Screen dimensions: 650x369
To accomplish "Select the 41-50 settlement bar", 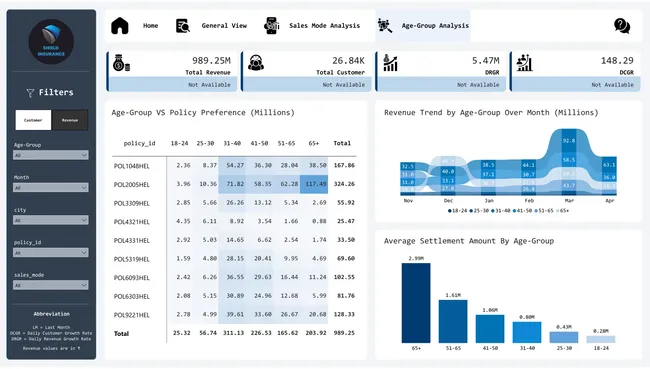I will tap(490, 329).
